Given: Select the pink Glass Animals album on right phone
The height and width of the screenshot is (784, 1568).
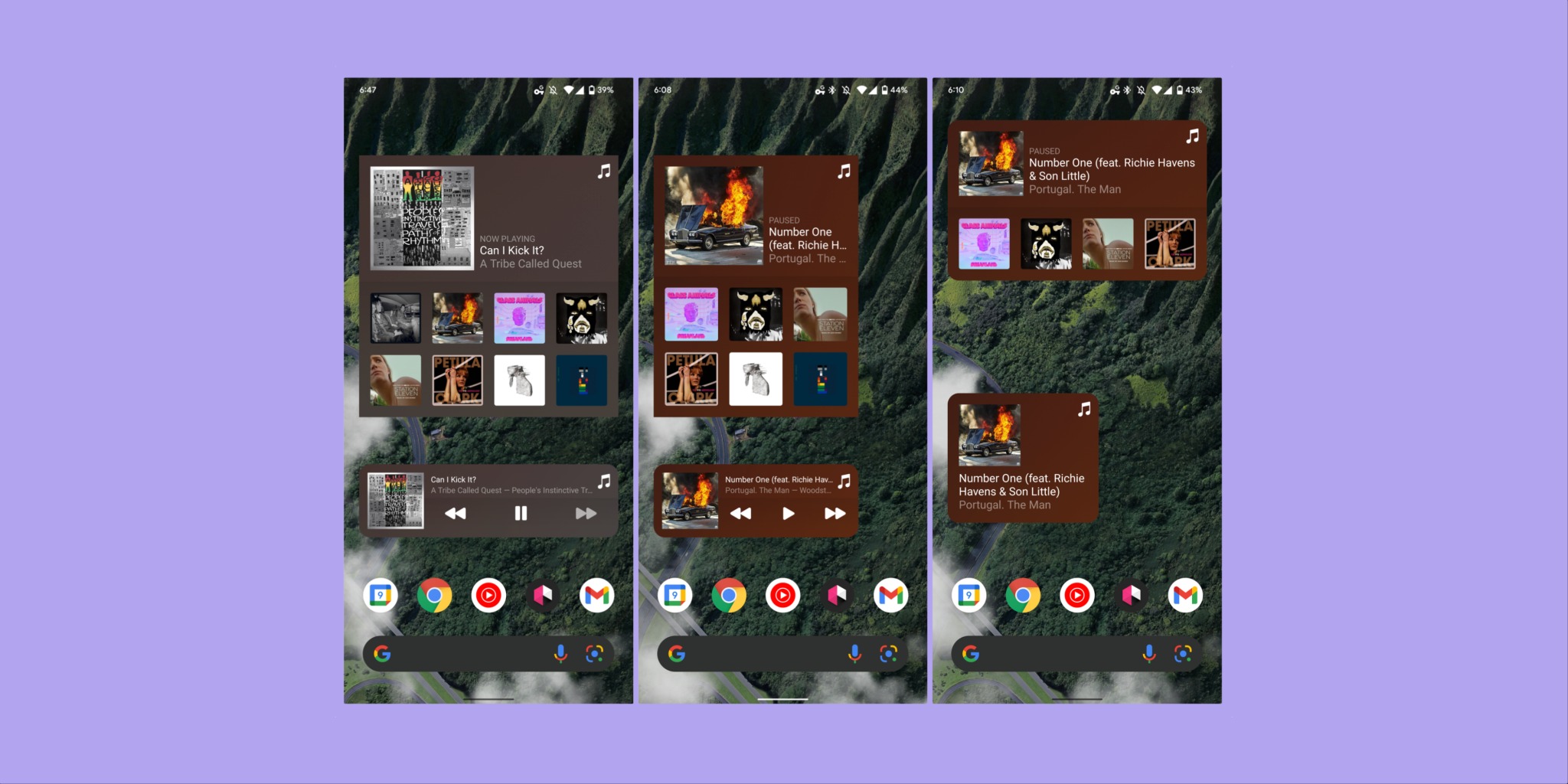Looking at the screenshot, I should (x=984, y=243).
